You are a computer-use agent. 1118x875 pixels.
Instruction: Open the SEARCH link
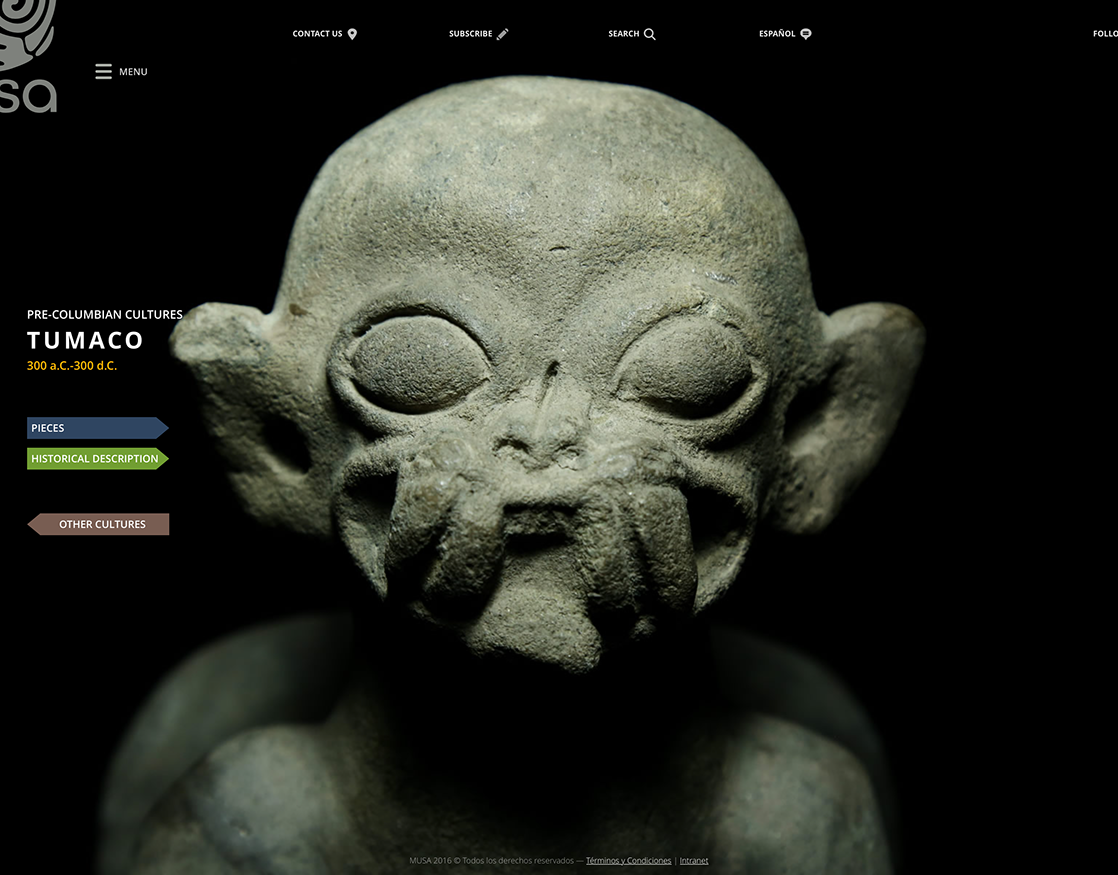coord(624,34)
